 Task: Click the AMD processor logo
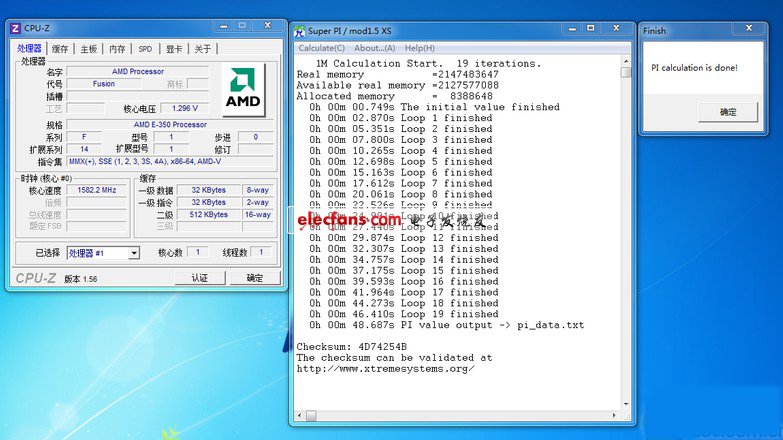click(x=243, y=89)
